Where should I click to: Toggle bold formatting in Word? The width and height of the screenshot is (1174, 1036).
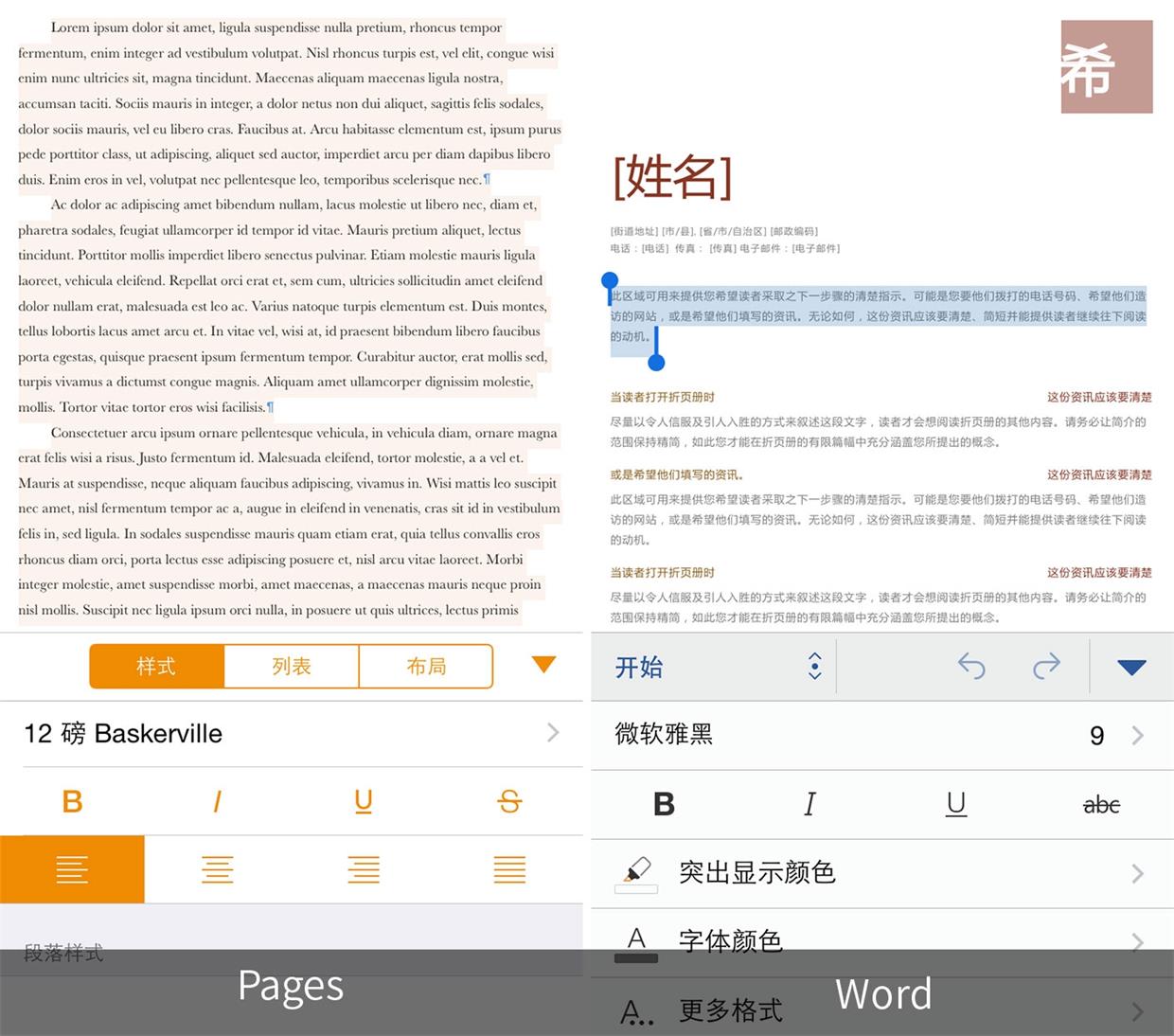664,804
